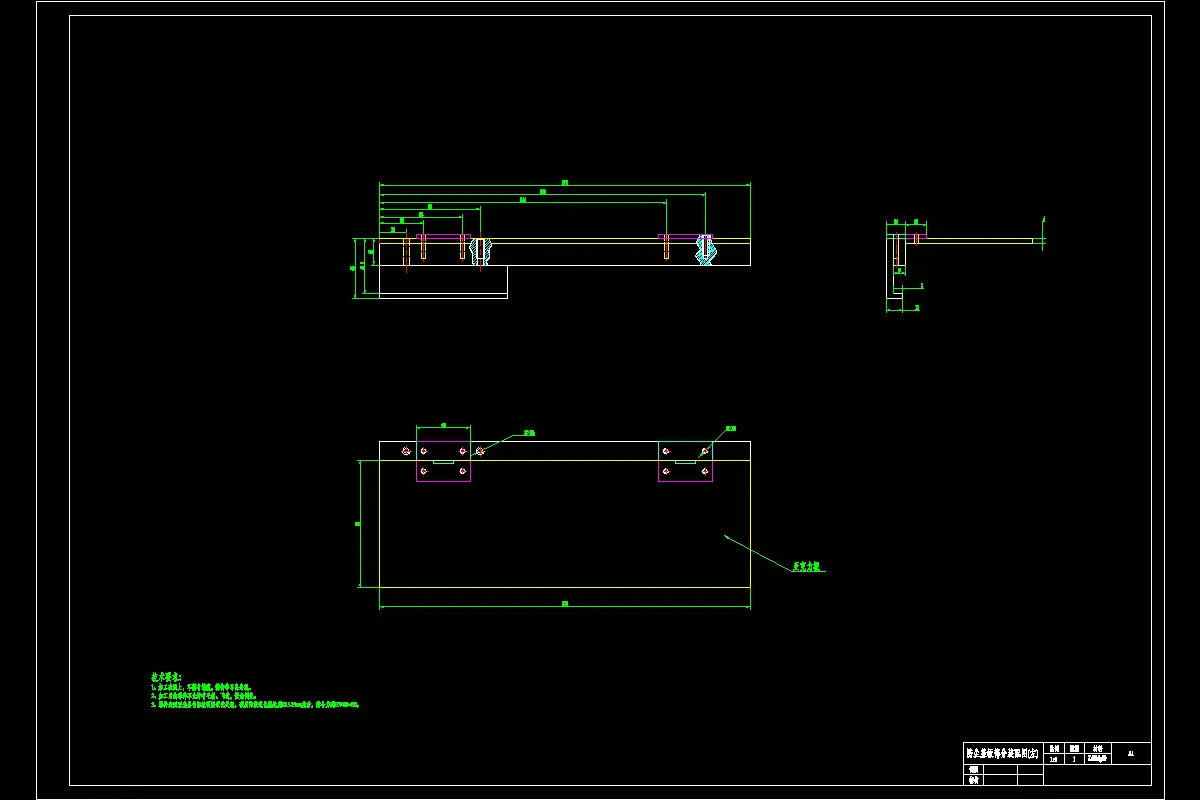The width and height of the screenshot is (1200, 800).
Task: Pick the hinge width dimension above the left hinge
Action: [443, 425]
